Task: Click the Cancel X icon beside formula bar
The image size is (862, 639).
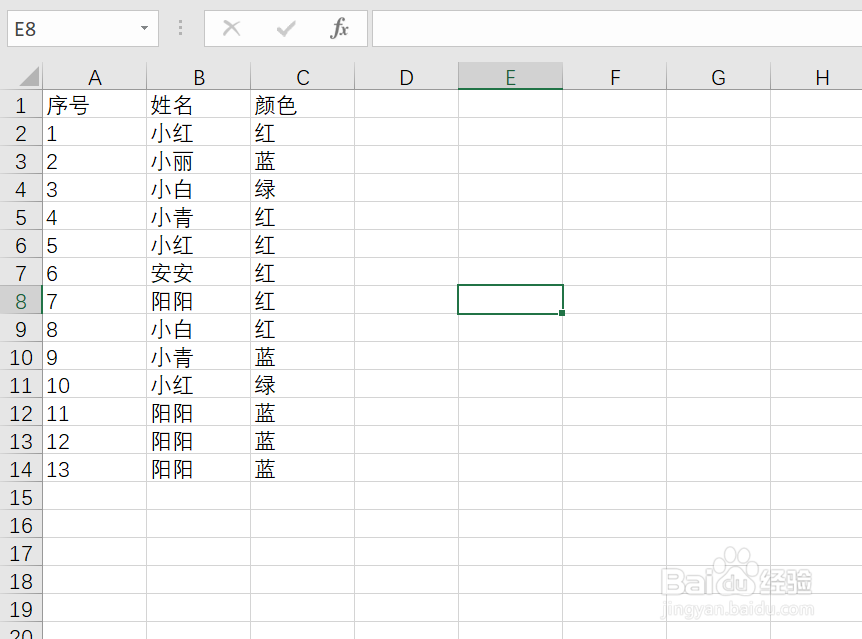Action: click(231, 28)
